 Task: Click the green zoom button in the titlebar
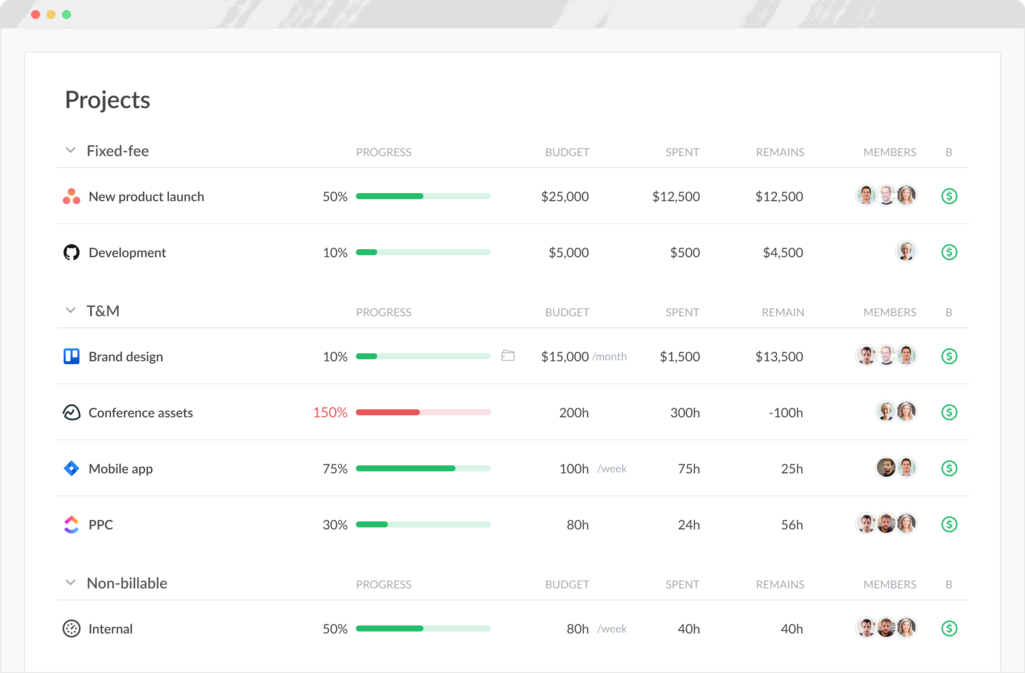tap(65, 14)
